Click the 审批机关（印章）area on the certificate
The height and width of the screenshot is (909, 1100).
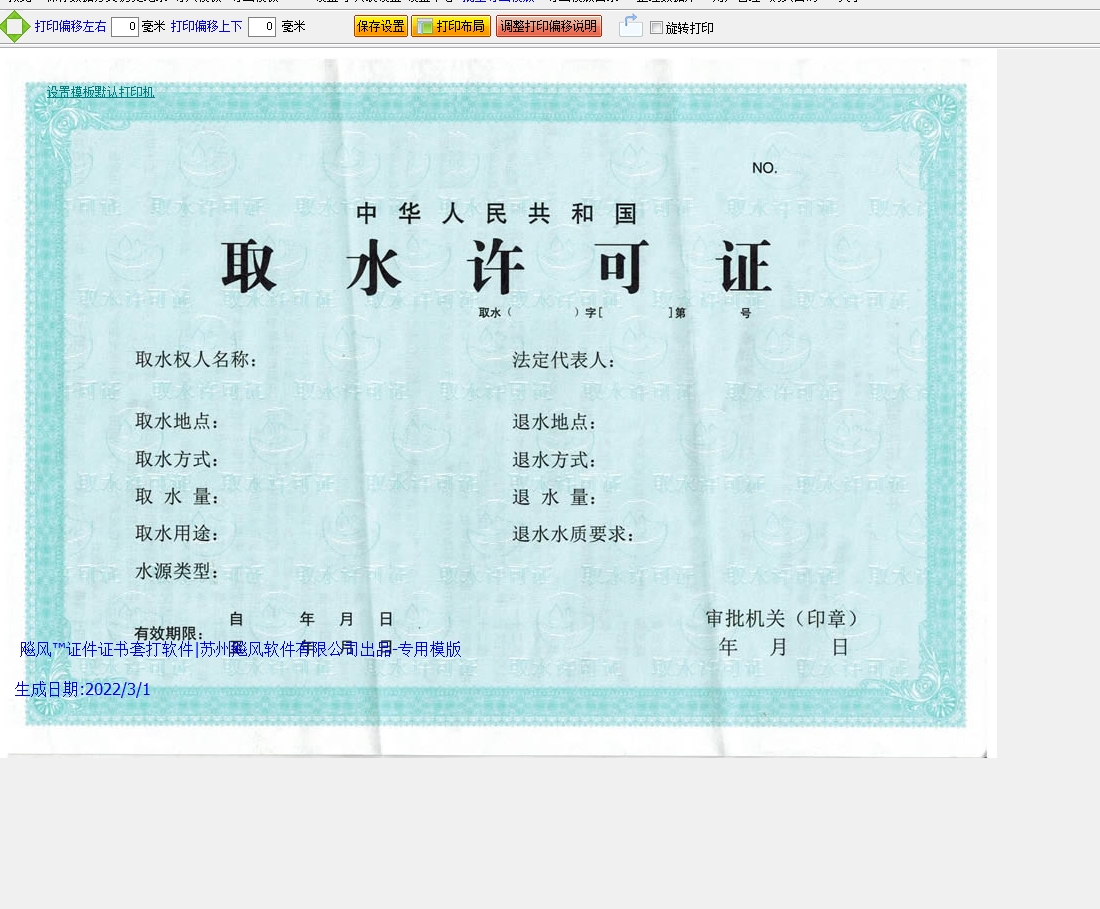782,619
